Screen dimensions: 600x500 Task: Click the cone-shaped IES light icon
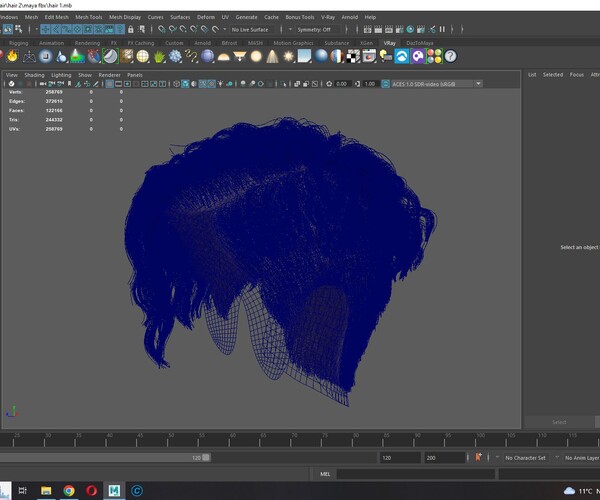point(272,57)
